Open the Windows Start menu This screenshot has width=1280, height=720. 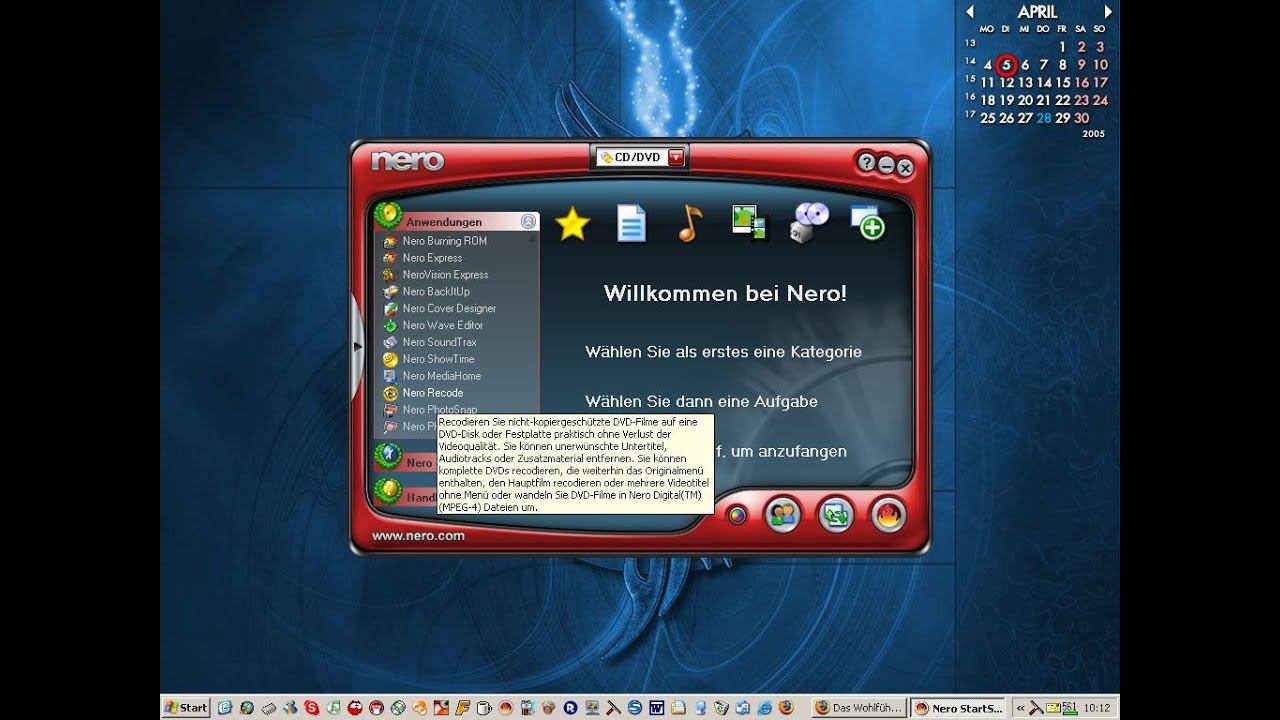click(x=185, y=707)
